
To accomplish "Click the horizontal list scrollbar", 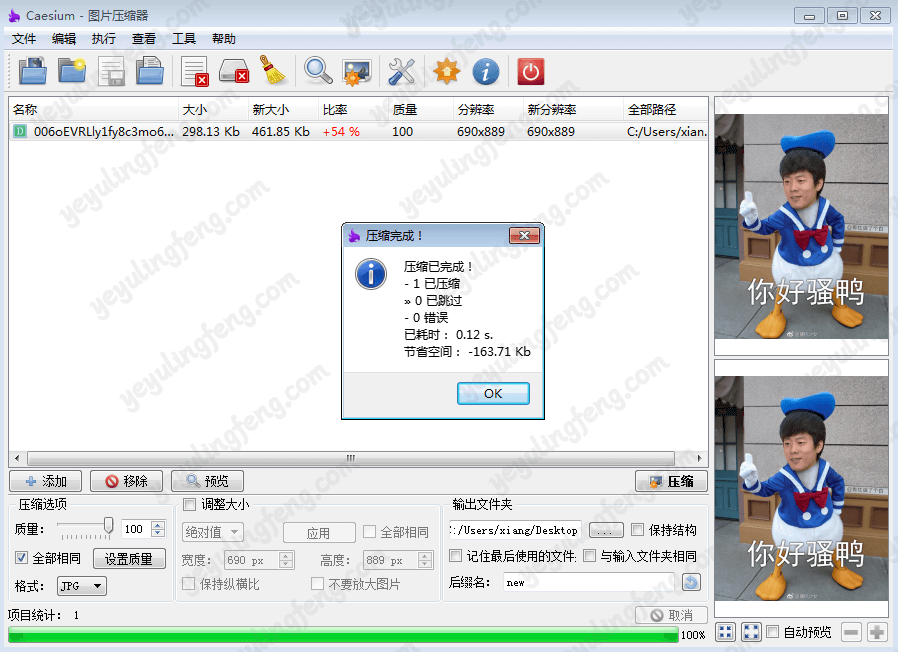I will point(351,458).
